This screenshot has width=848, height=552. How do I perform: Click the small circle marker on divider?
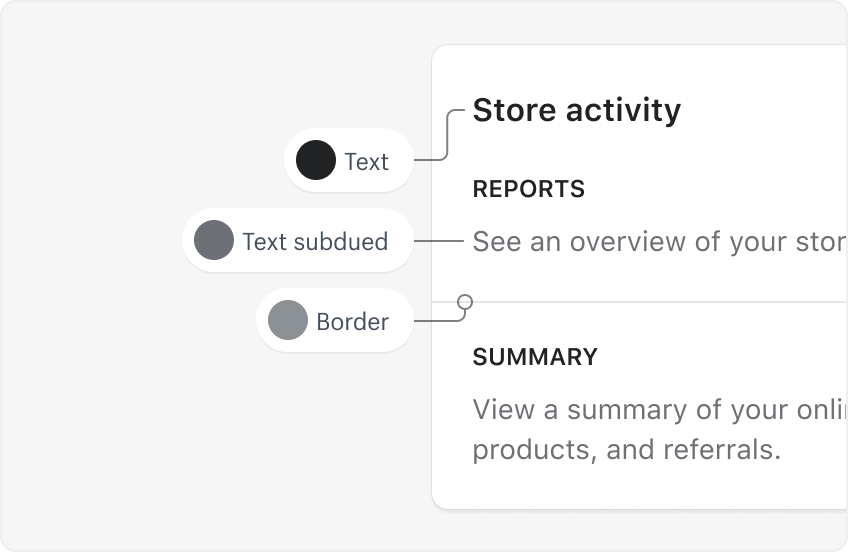coord(465,301)
